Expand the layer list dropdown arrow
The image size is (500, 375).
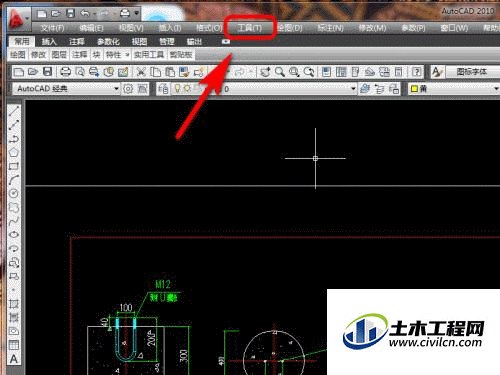353,89
